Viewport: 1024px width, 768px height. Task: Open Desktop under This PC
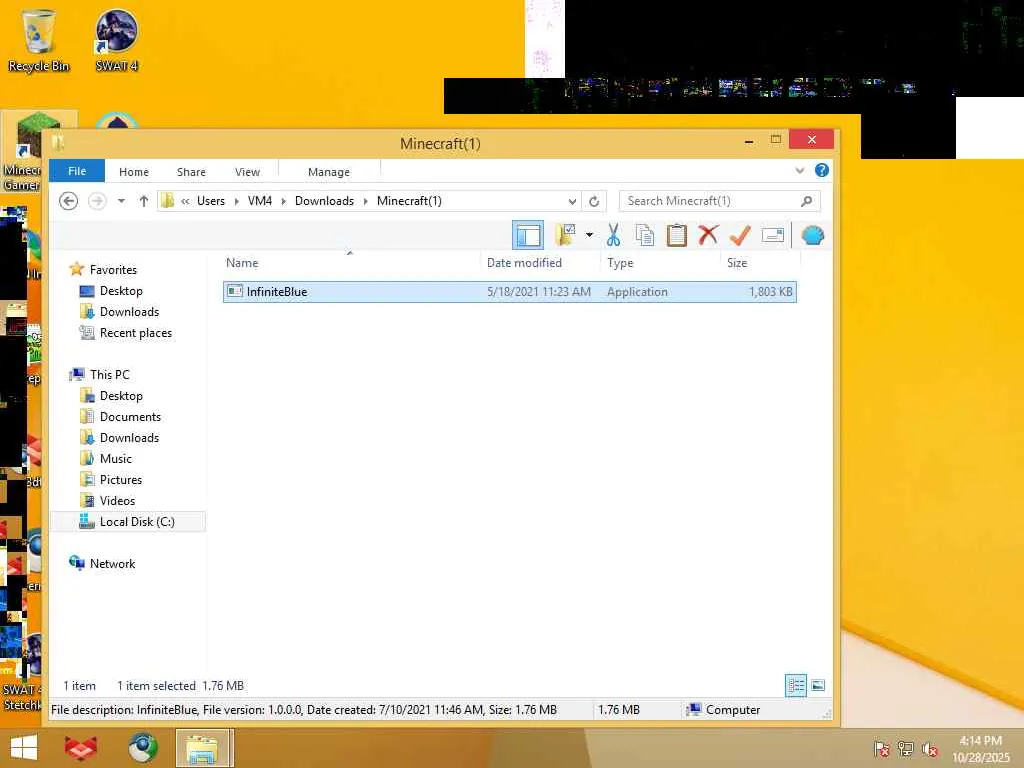pyautogui.click(x=121, y=396)
